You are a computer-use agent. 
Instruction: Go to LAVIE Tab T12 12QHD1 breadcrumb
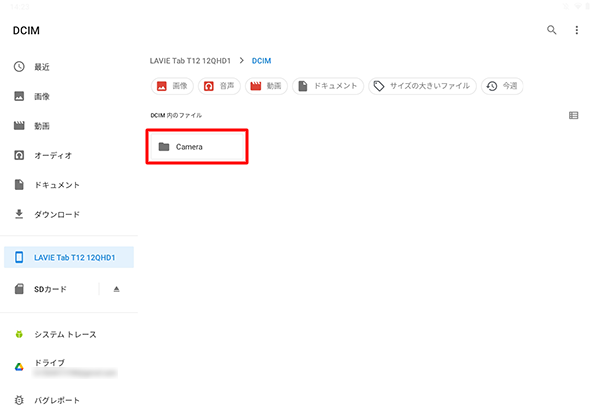pos(190,61)
